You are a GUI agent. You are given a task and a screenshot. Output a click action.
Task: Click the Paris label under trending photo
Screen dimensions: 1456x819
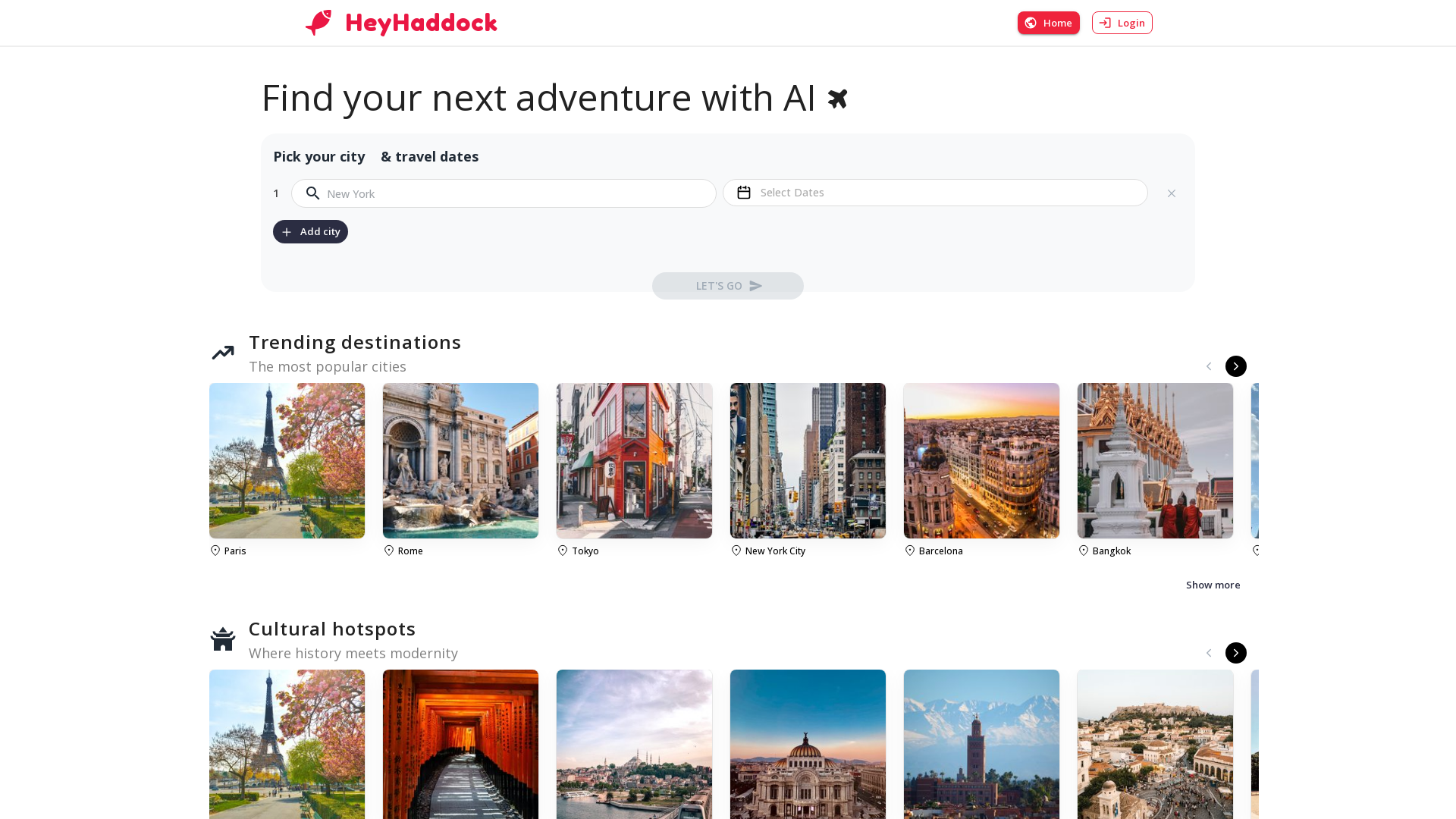point(235,551)
